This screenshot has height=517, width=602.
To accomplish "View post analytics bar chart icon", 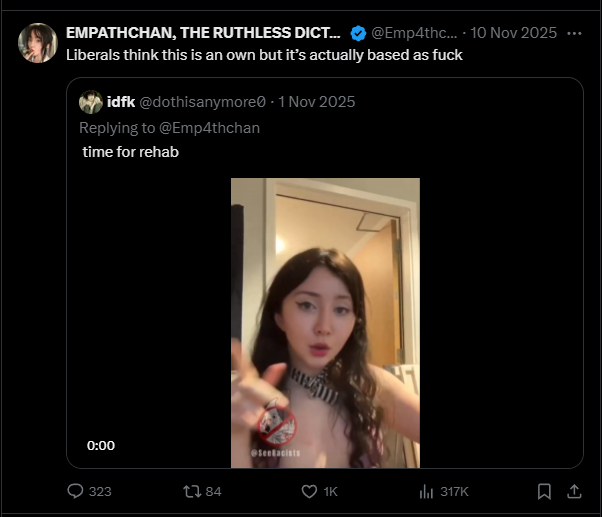I will coord(426,491).
